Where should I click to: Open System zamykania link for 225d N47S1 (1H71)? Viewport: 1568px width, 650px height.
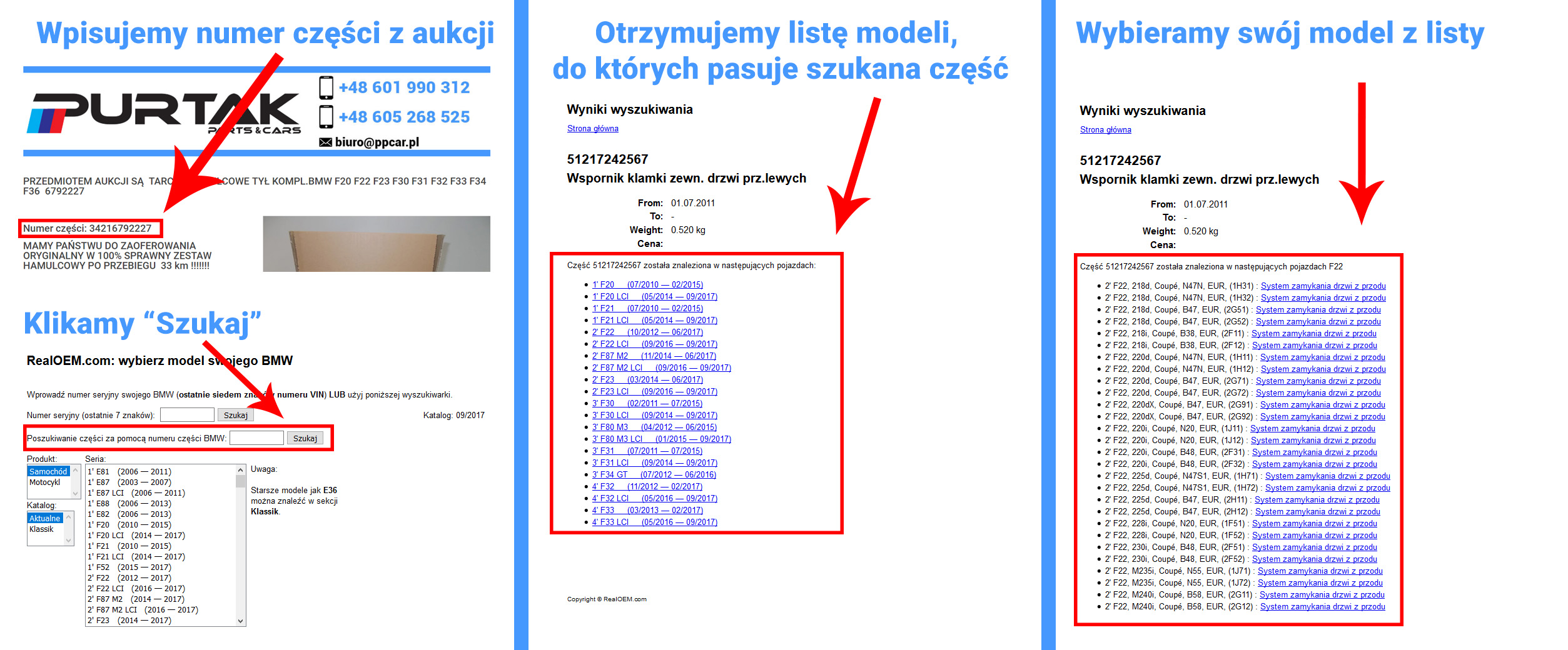1328,476
